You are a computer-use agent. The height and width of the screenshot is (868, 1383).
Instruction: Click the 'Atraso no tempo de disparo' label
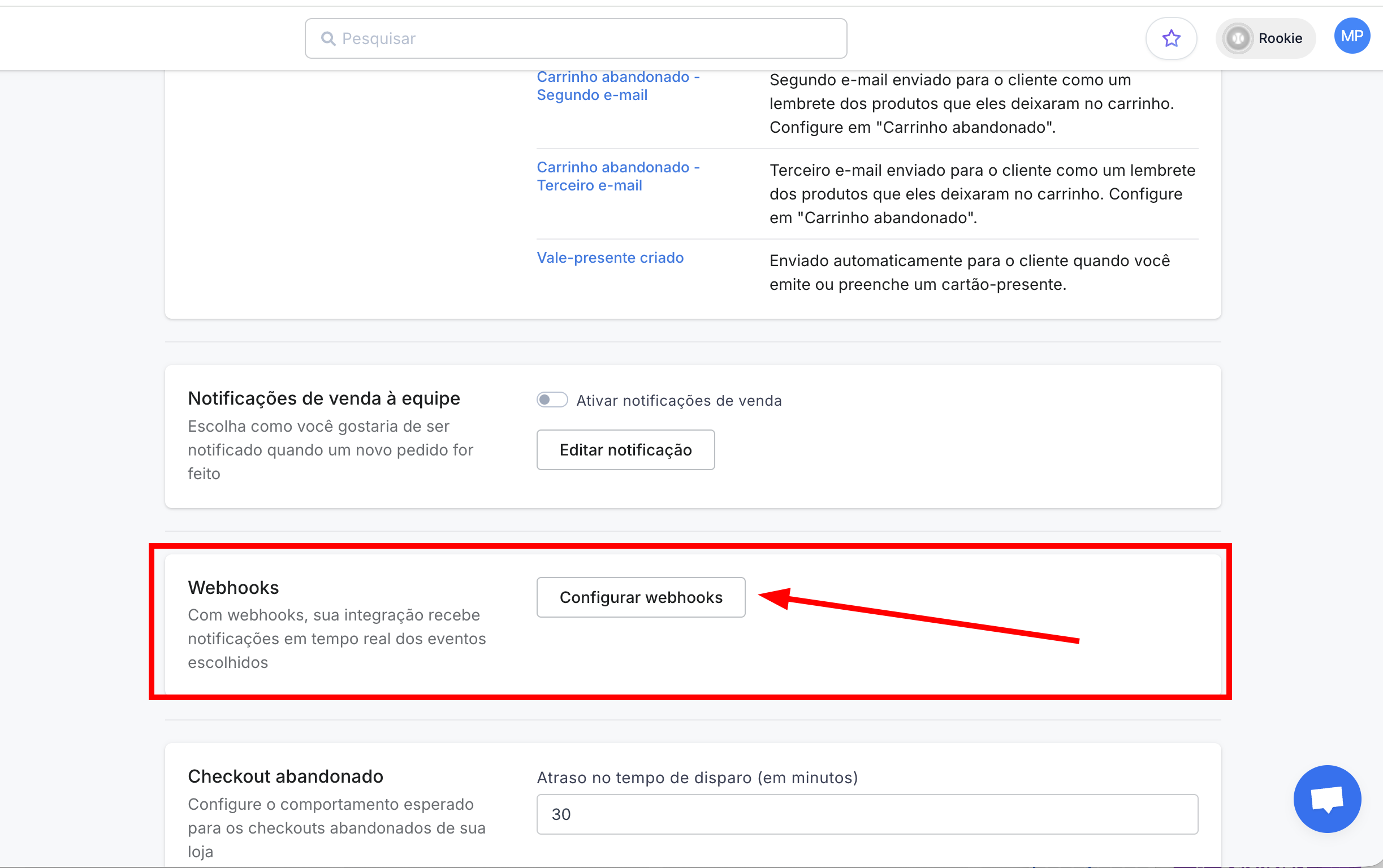coord(697,777)
